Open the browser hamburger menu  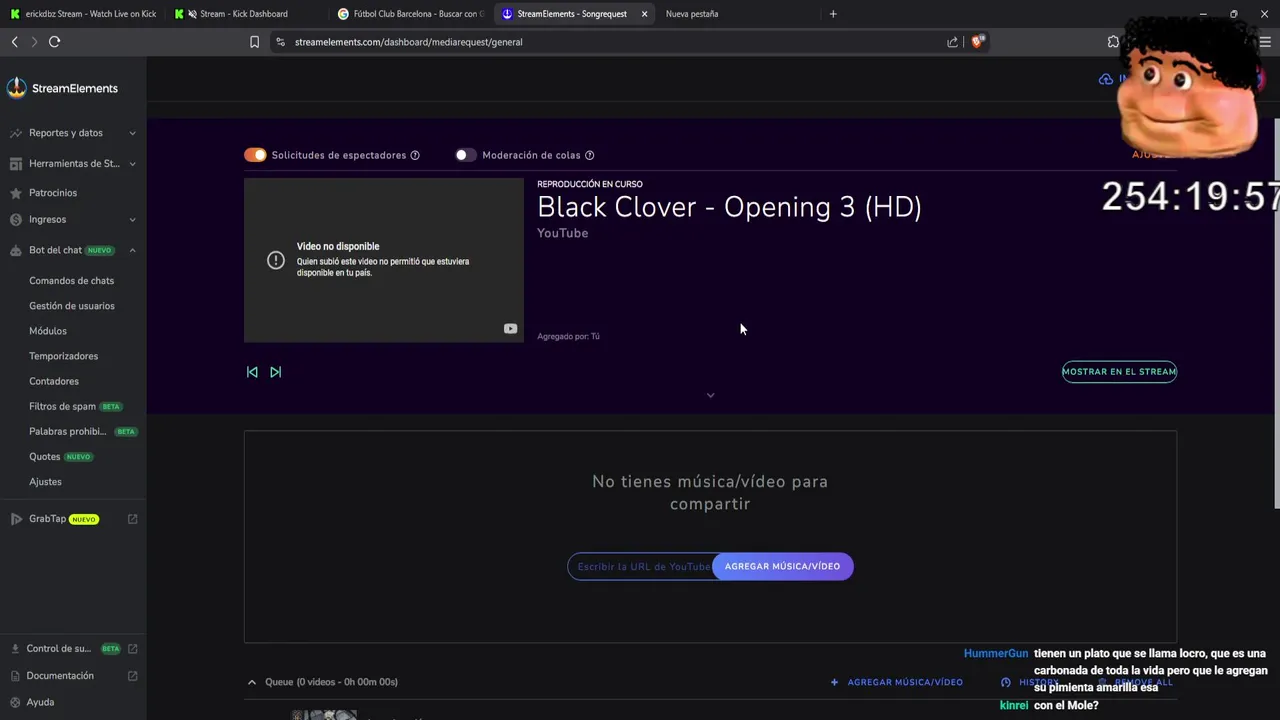click(x=1265, y=42)
